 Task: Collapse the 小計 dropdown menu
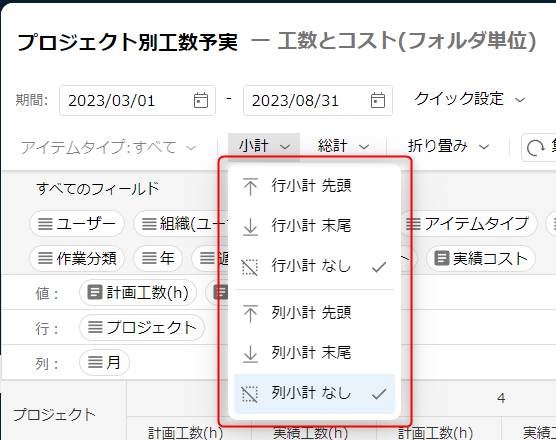264,146
